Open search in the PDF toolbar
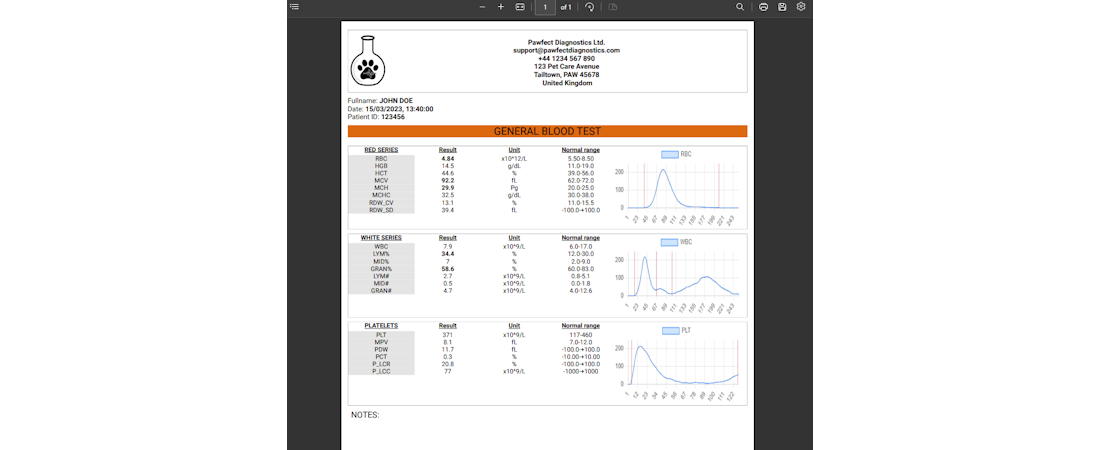The width and height of the screenshot is (1100, 450). point(740,7)
